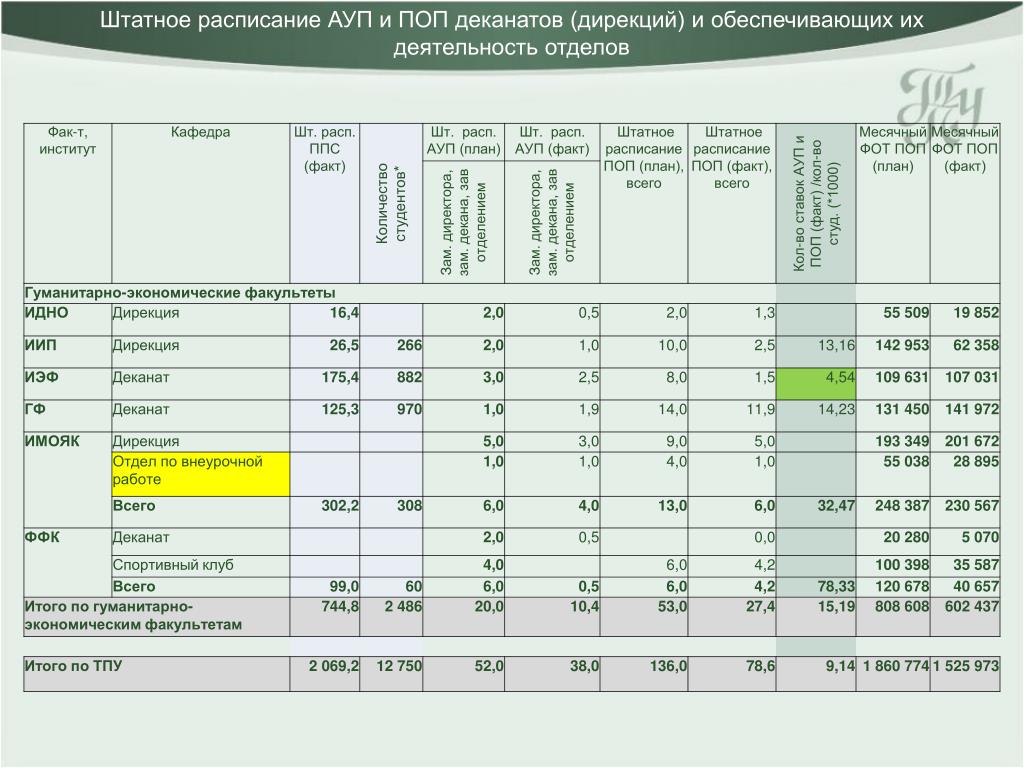The image size is (1024, 768).
Task: Click student count "970"
Action: (409, 409)
